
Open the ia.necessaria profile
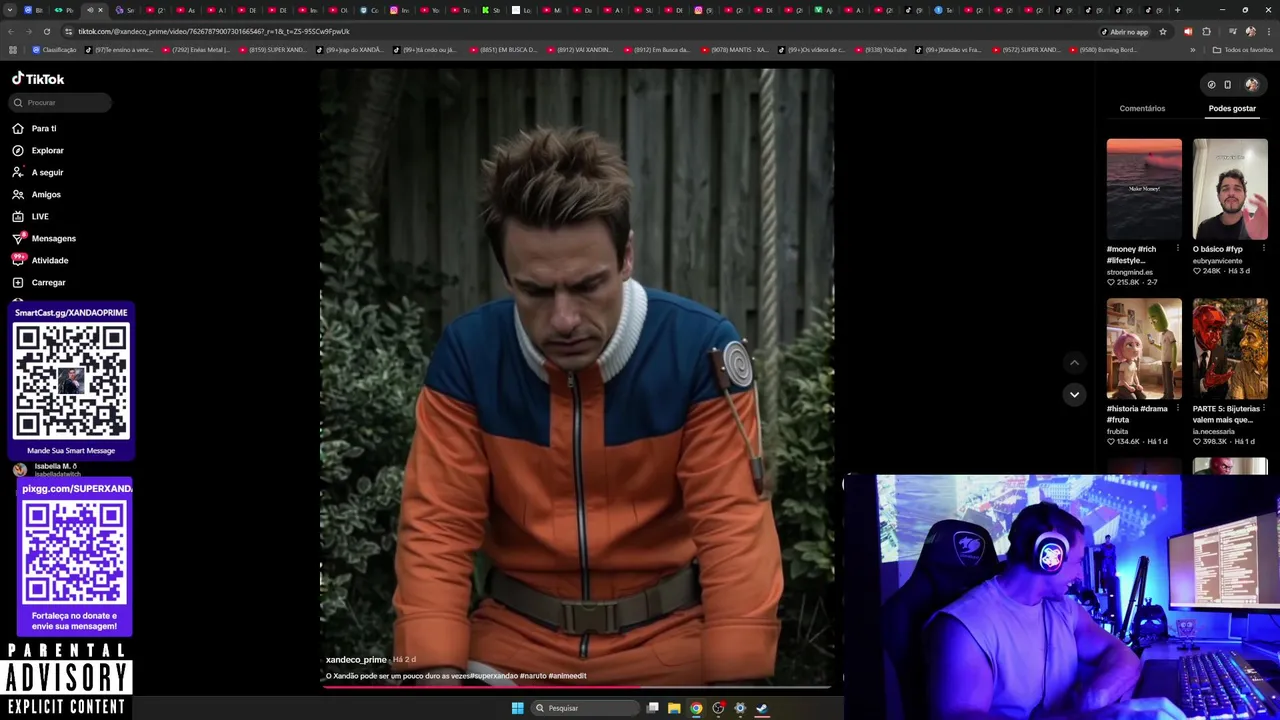click(1213, 431)
